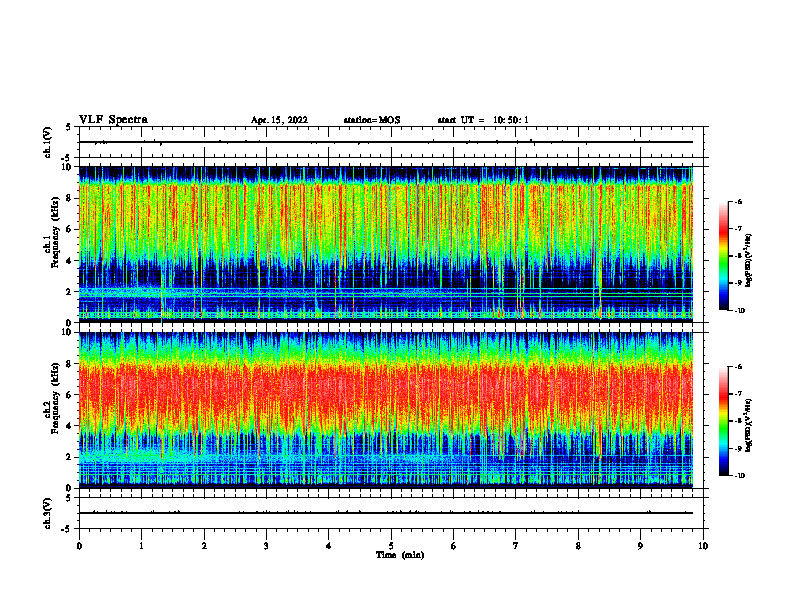
Task: Click the ch.1 spectrogram color bar
Action: click(x=723, y=256)
